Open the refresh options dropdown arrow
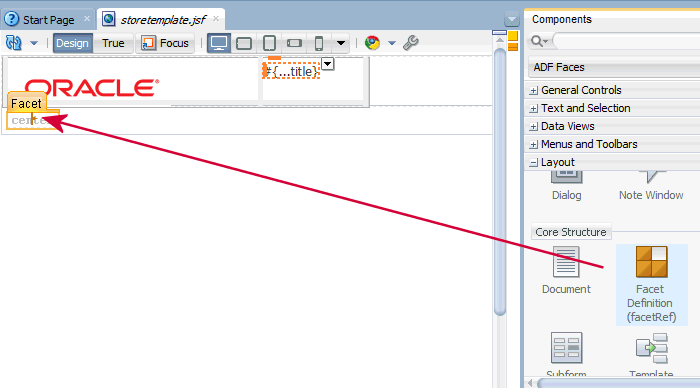 (x=34, y=43)
